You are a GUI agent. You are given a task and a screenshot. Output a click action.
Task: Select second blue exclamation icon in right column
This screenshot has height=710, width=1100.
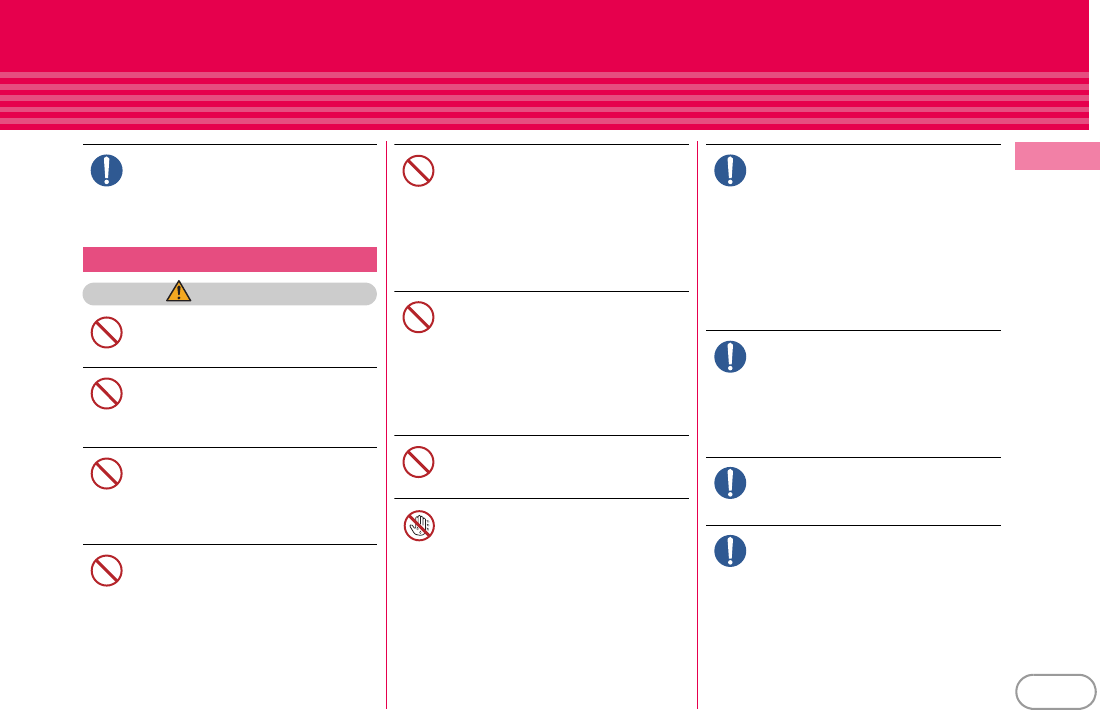point(730,356)
